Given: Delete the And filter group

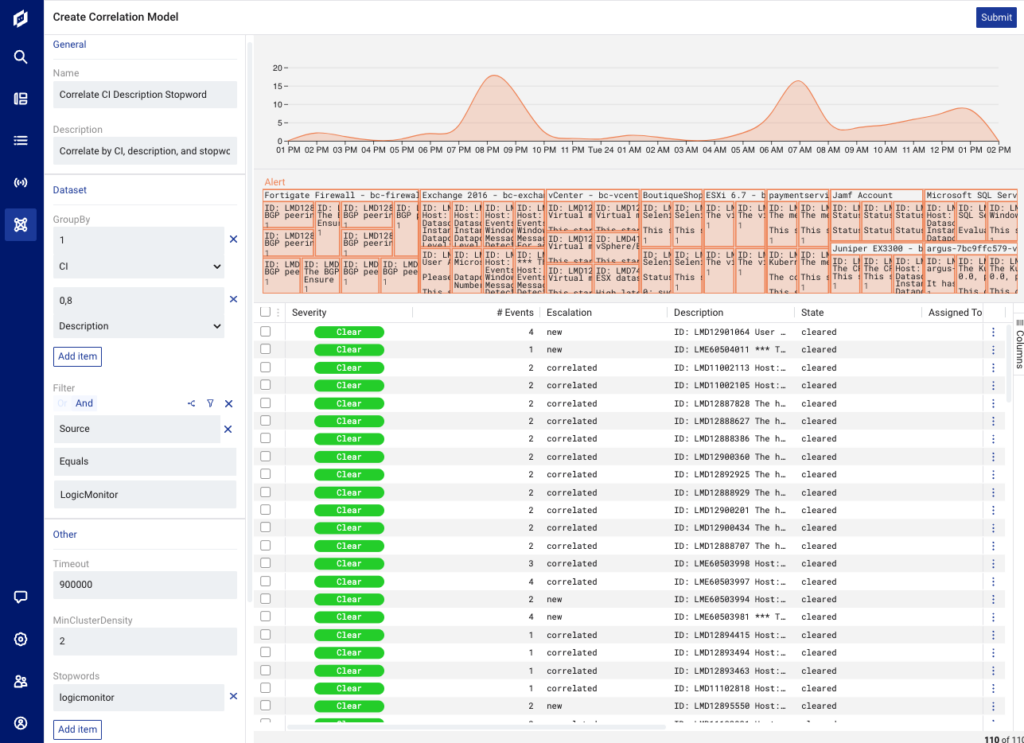Looking at the screenshot, I should click(229, 403).
